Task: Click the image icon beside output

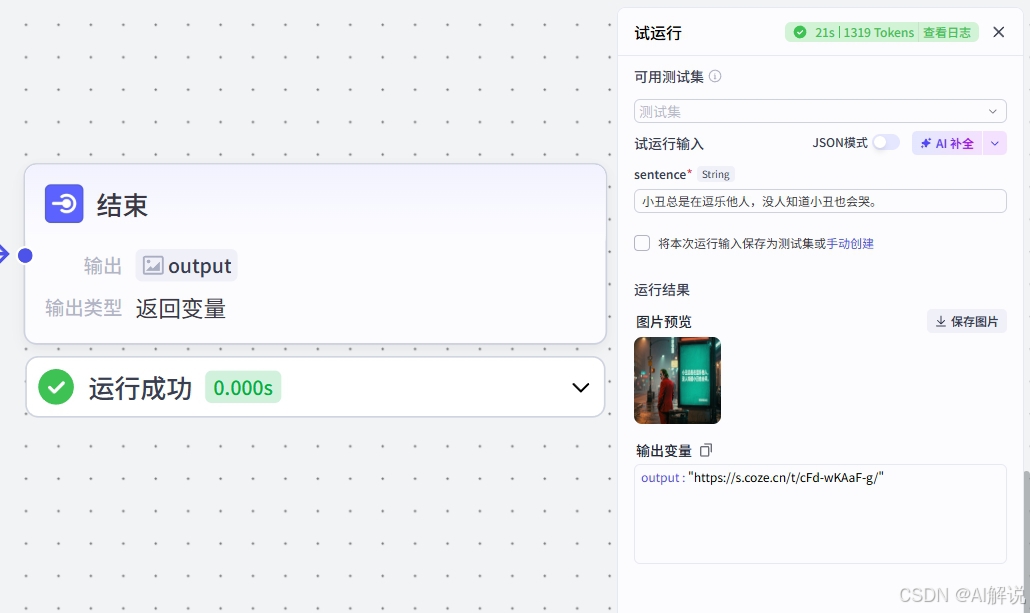Action: point(152,265)
